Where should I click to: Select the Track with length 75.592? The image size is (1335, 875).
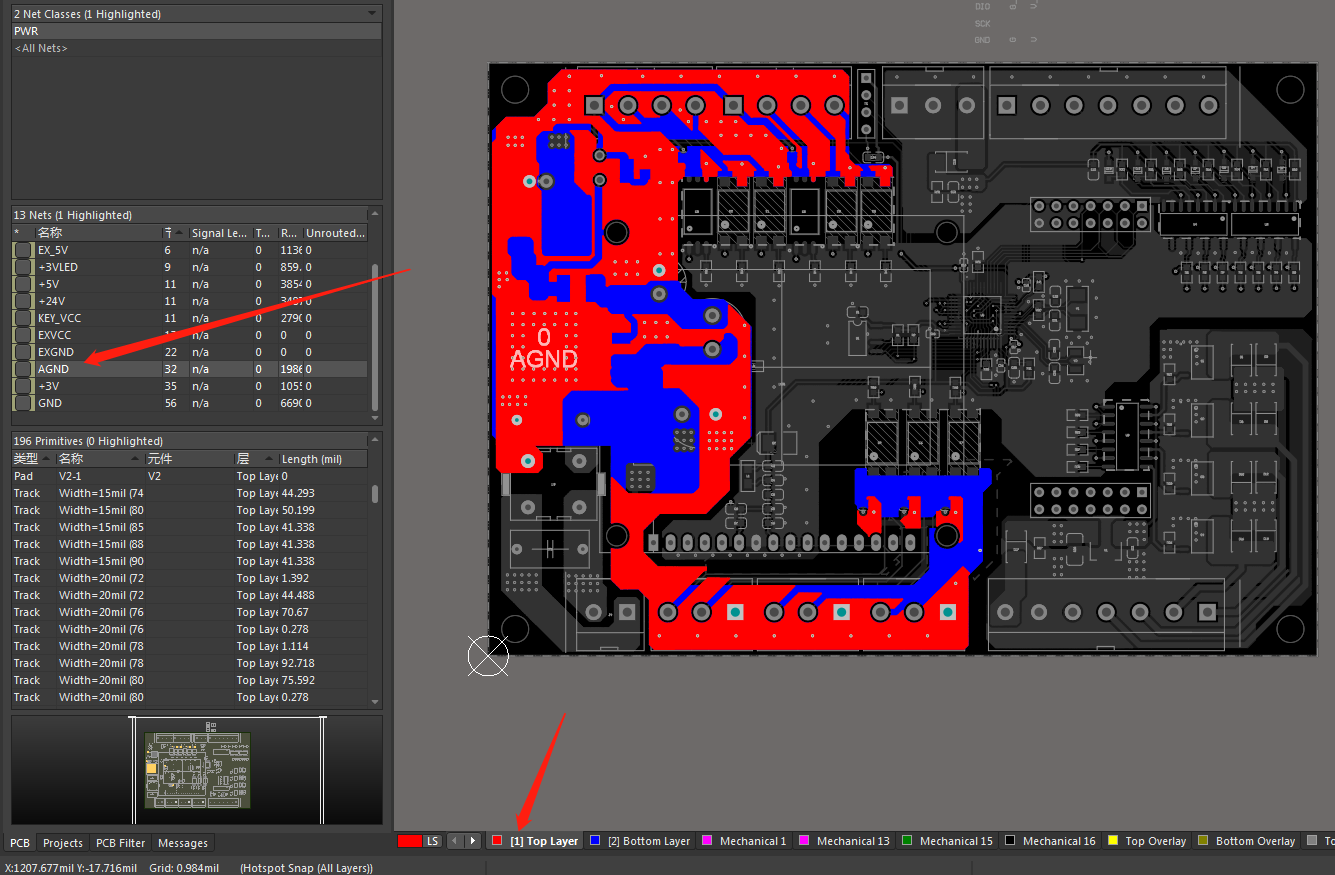(x=190, y=680)
